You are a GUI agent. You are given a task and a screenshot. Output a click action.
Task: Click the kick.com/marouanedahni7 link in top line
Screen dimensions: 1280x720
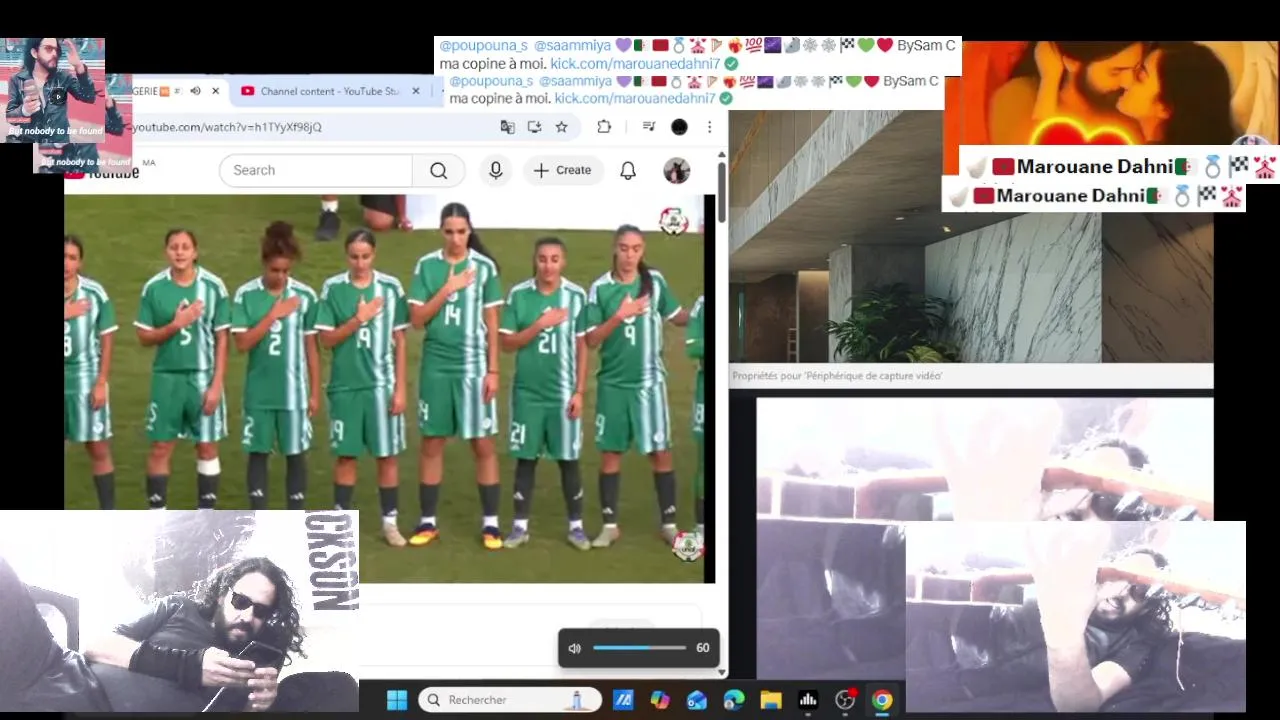[635, 64]
